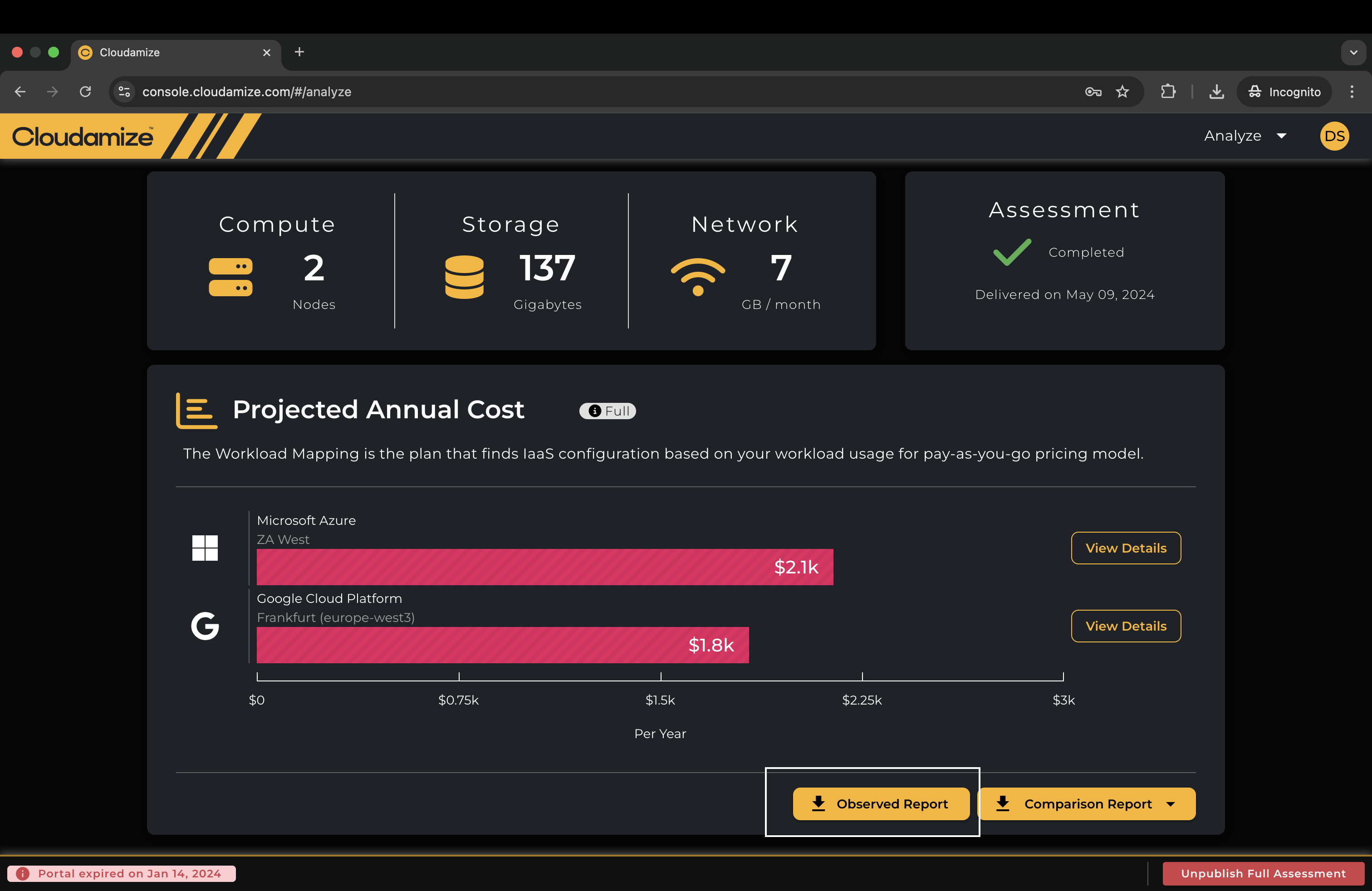Image resolution: width=1372 pixels, height=891 pixels.
Task: Download the Observed Report
Action: click(x=881, y=803)
